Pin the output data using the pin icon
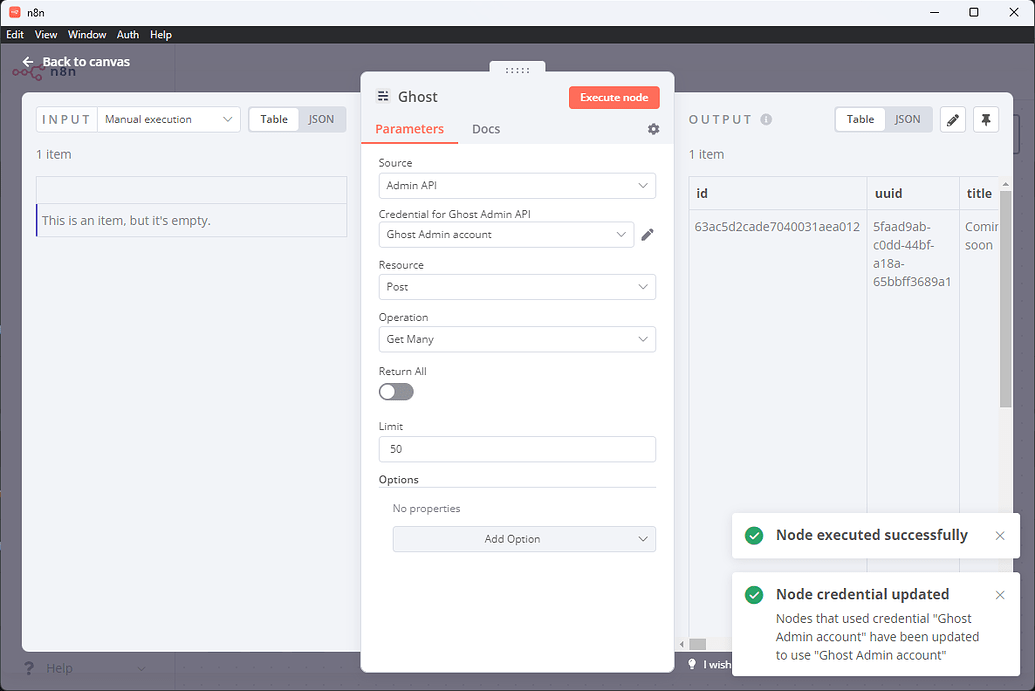The width and height of the screenshot is (1035, 691). (x=986, y=119)
